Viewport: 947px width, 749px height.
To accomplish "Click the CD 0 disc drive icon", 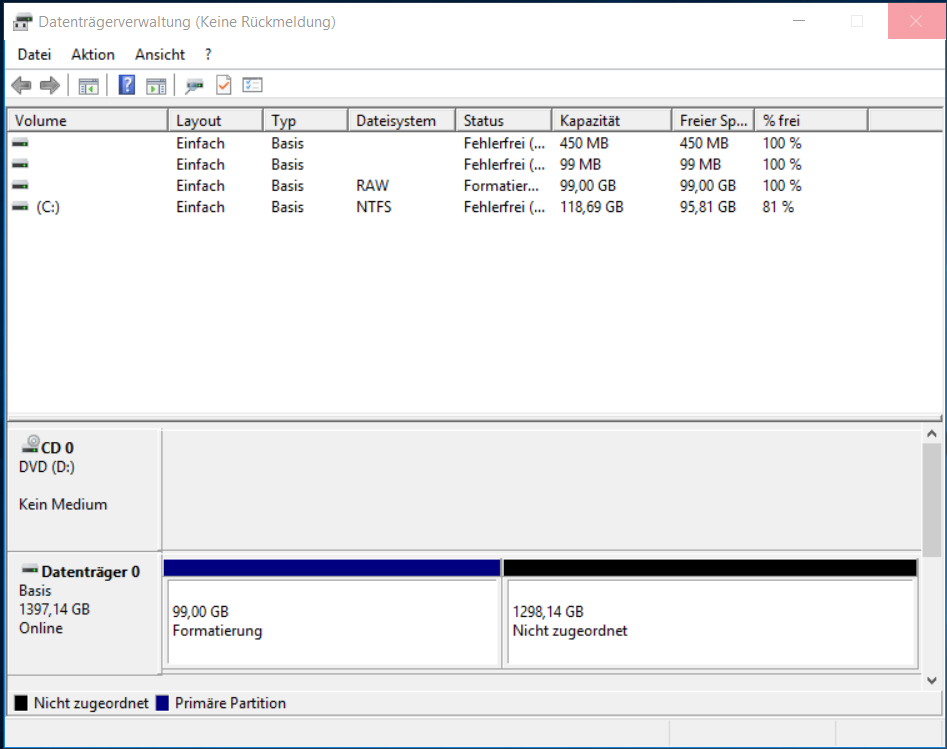I will [30, 445].
